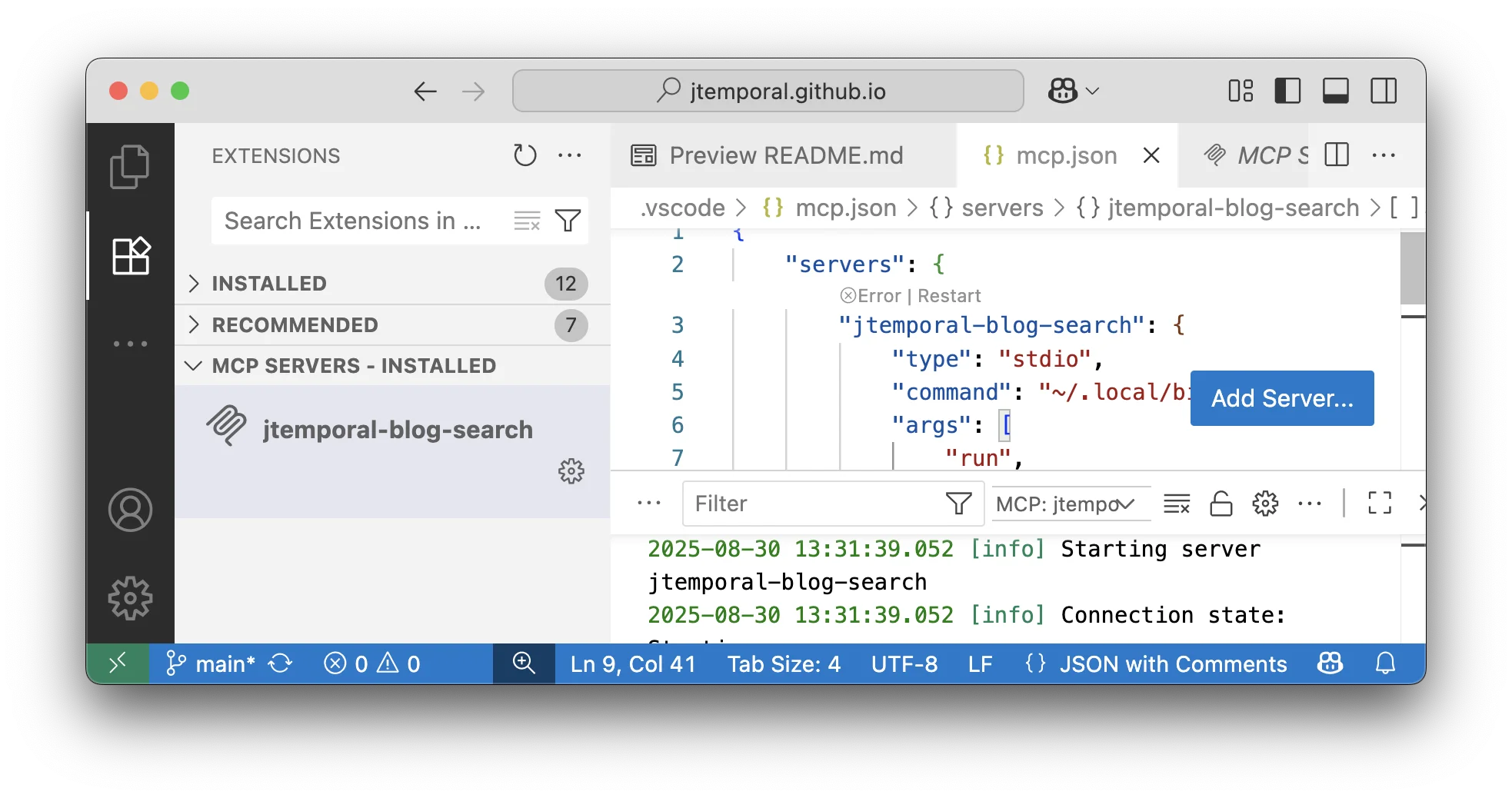
Task: Click Restart link above jtemporal-blog-search
Action: (x=949, y=296)
